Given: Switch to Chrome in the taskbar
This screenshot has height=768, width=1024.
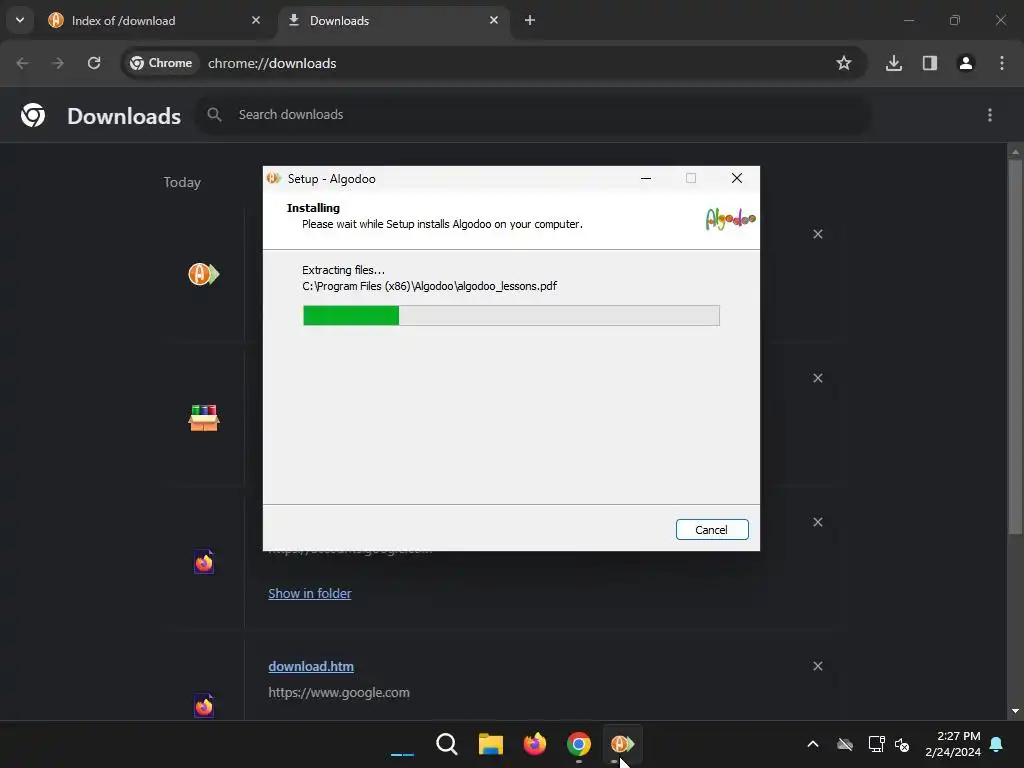Looking at the screenshot, I should [x=579, y=744].
